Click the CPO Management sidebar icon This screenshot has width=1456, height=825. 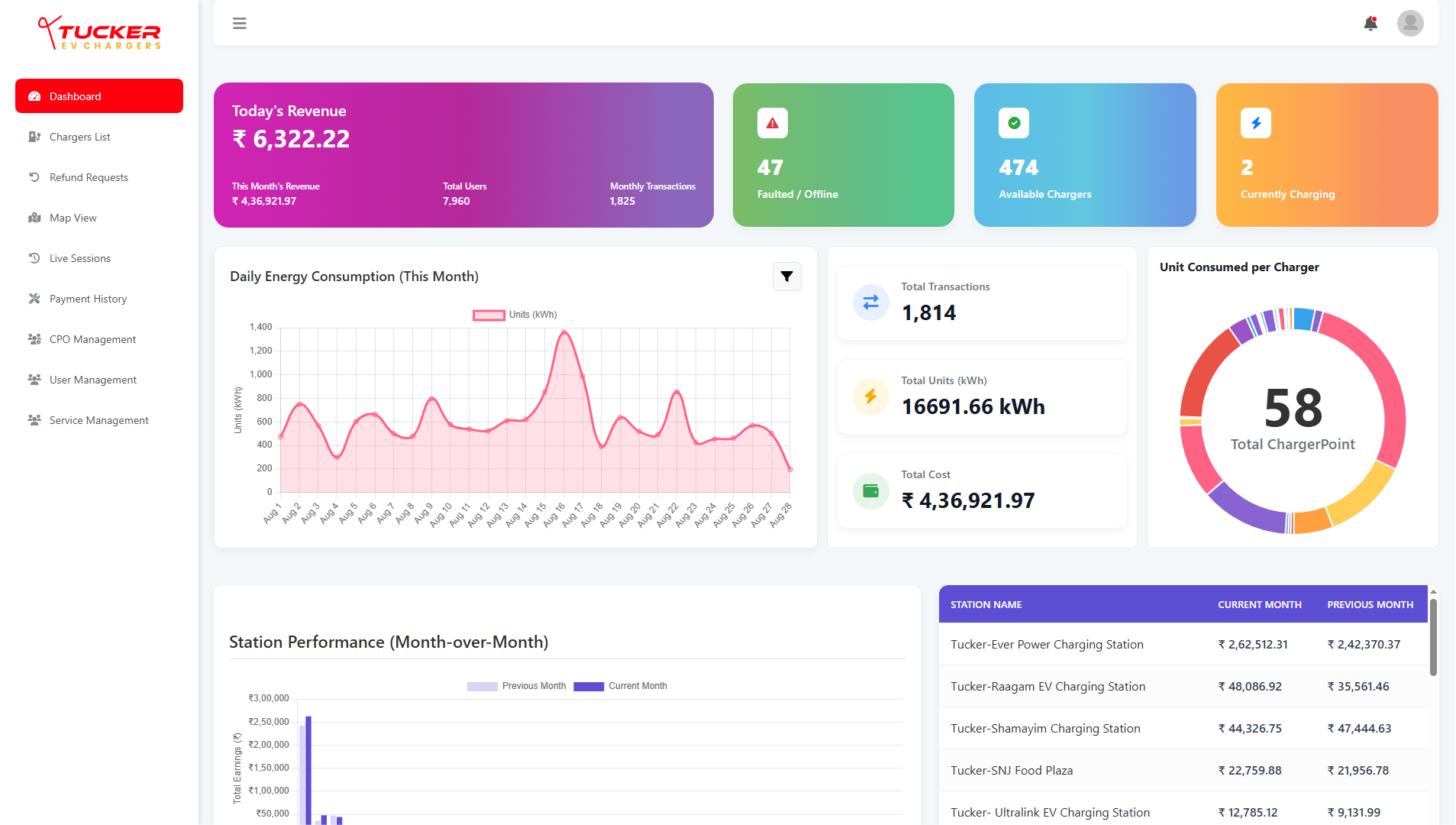(34, 339)
